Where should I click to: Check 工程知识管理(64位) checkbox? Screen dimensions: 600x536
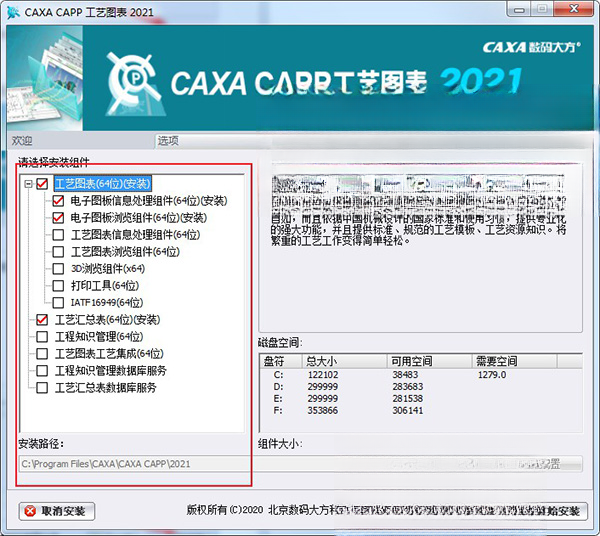(42, 337)
